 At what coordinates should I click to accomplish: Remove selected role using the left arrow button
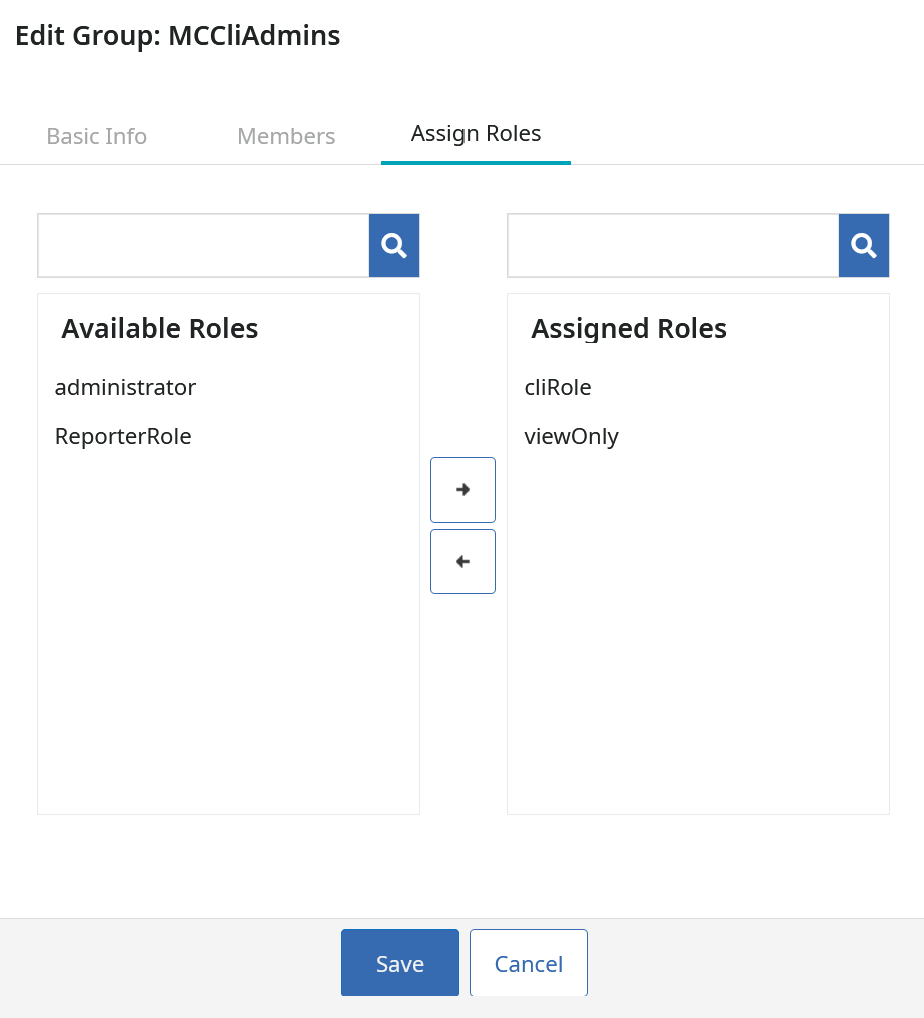point(463,562)
